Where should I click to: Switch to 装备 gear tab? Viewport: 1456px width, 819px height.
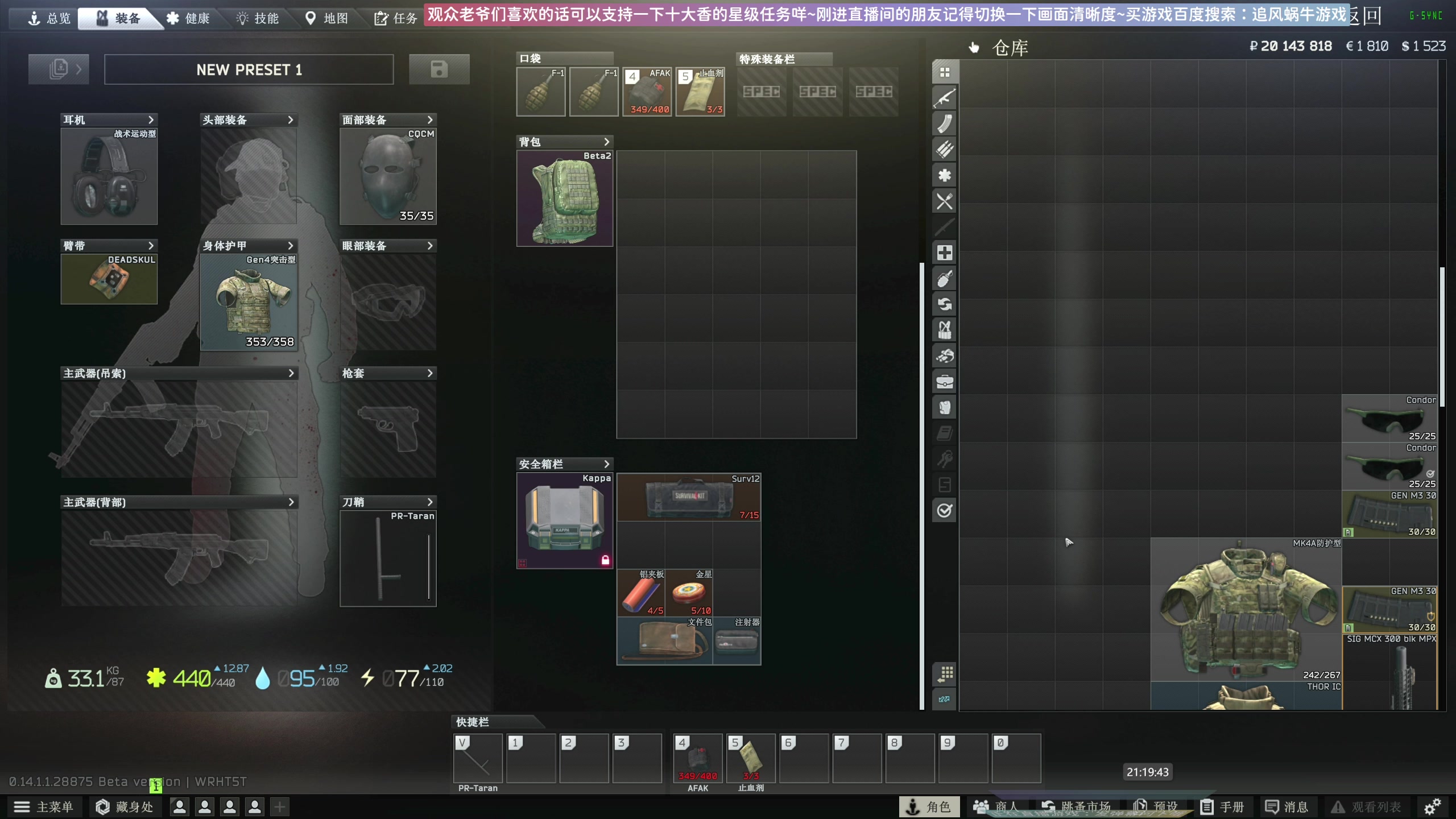[x=118, y=18]
